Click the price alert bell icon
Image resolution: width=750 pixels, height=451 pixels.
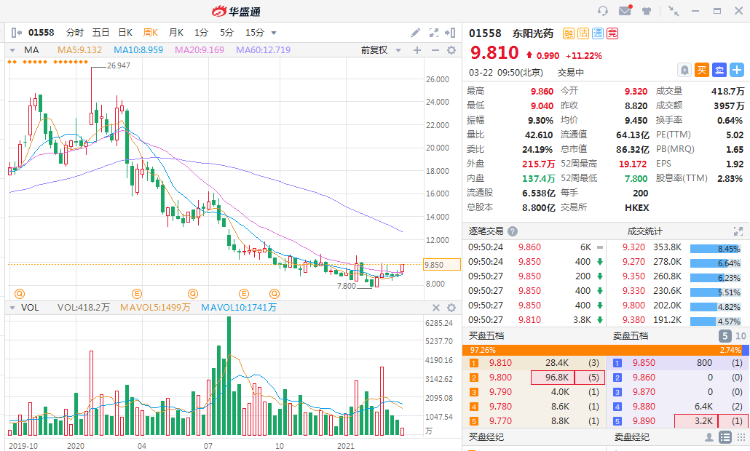[685, 69]
